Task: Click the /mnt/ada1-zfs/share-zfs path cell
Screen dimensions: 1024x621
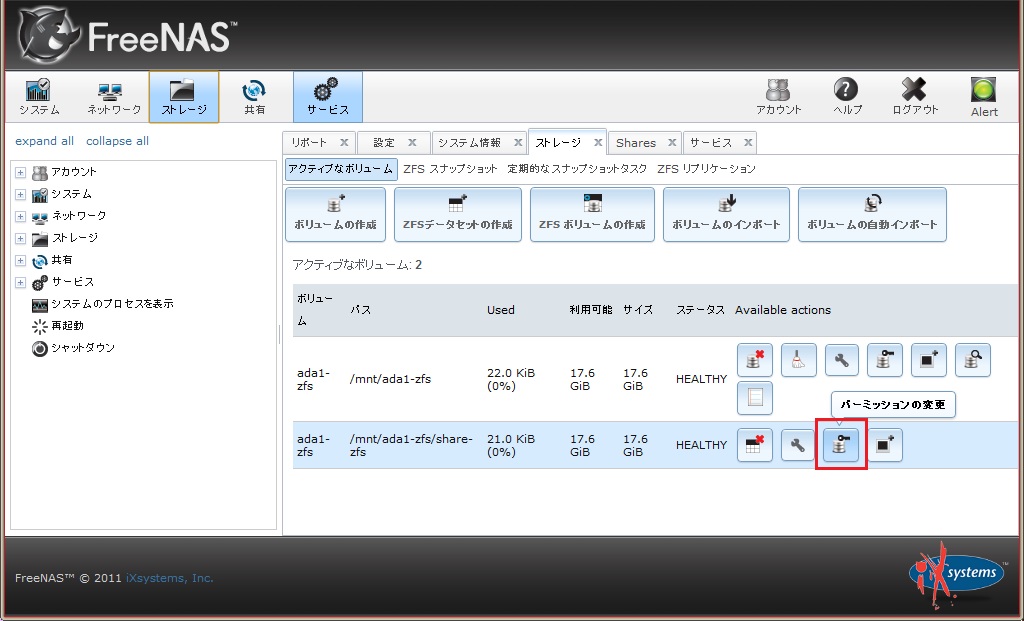Action: 411,445
